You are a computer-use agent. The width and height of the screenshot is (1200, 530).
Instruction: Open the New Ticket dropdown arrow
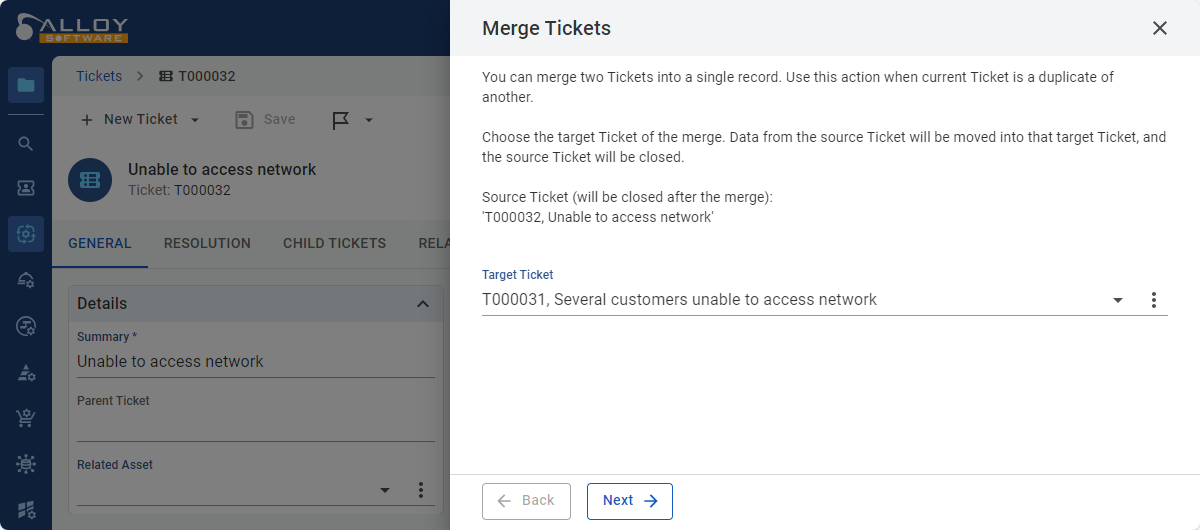point(195,120)
